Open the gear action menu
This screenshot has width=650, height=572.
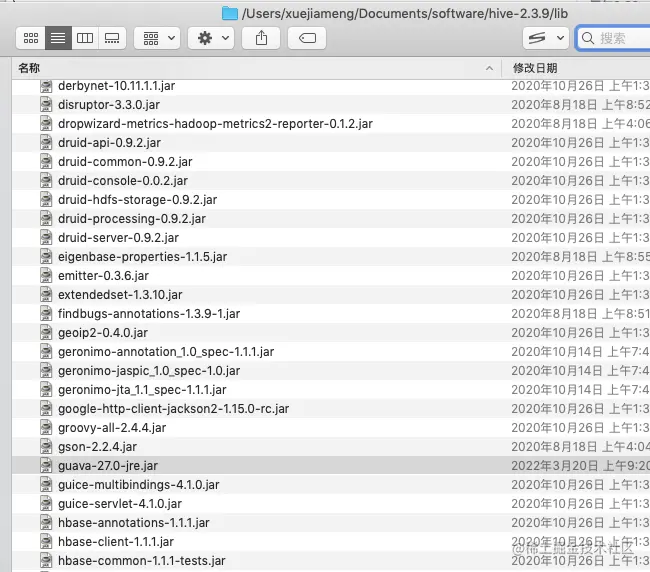[x=211, y=38]
